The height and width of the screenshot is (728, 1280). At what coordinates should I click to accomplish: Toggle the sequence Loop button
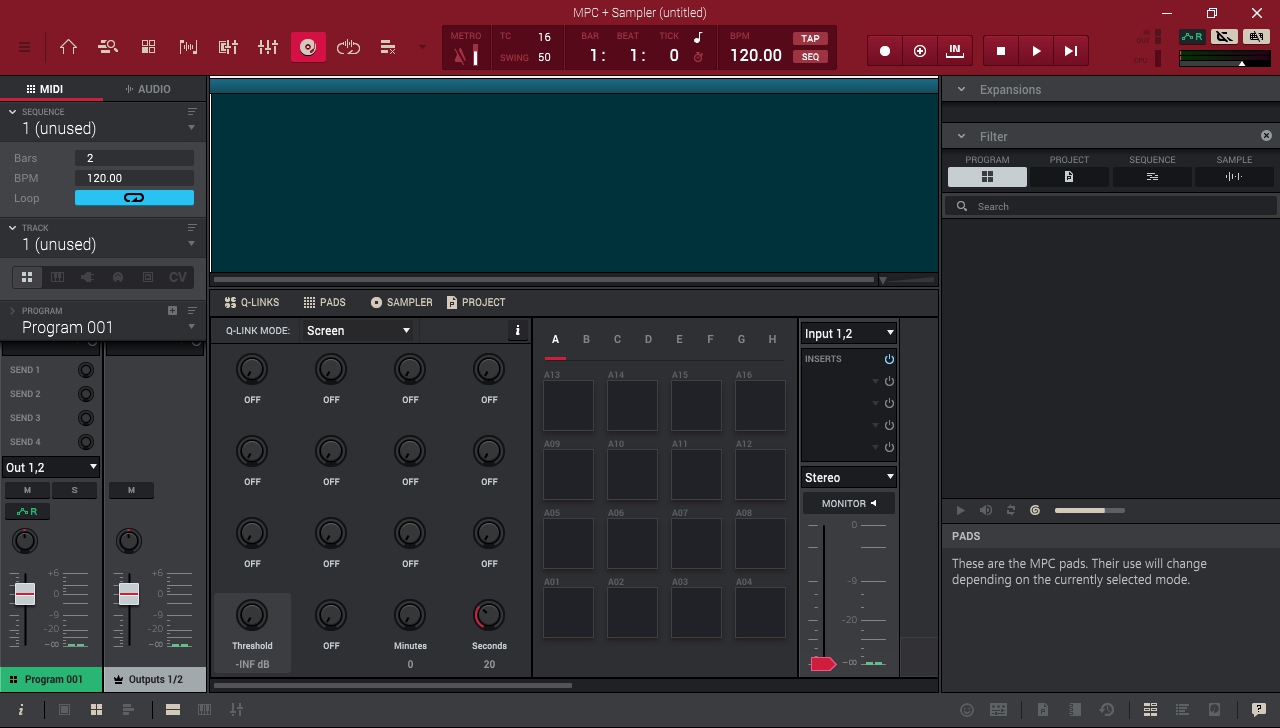(134, 198)
